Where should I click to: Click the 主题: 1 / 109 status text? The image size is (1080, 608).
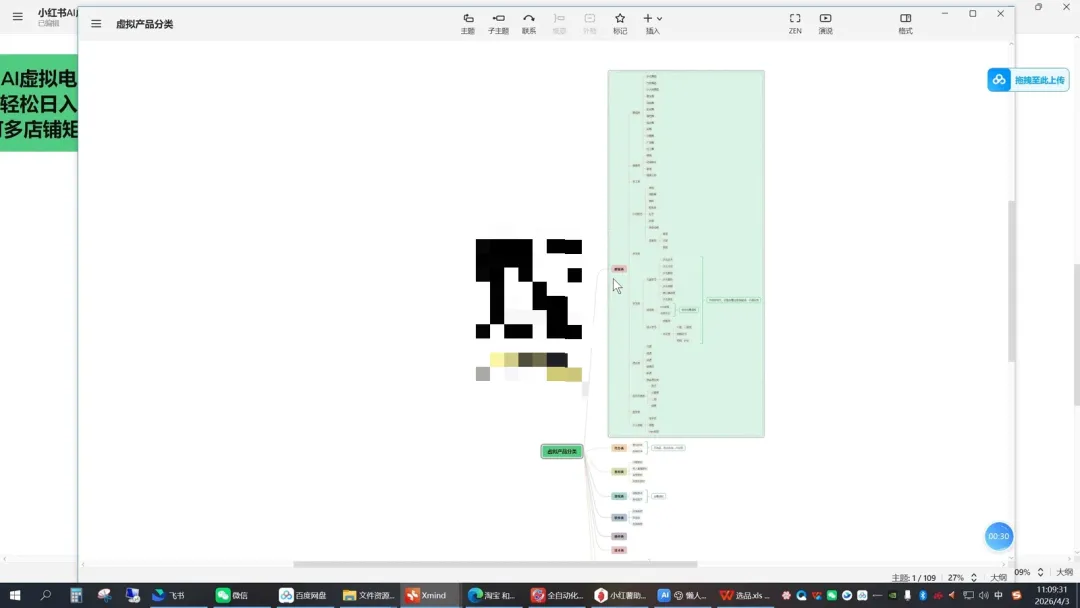pos(913,578)
